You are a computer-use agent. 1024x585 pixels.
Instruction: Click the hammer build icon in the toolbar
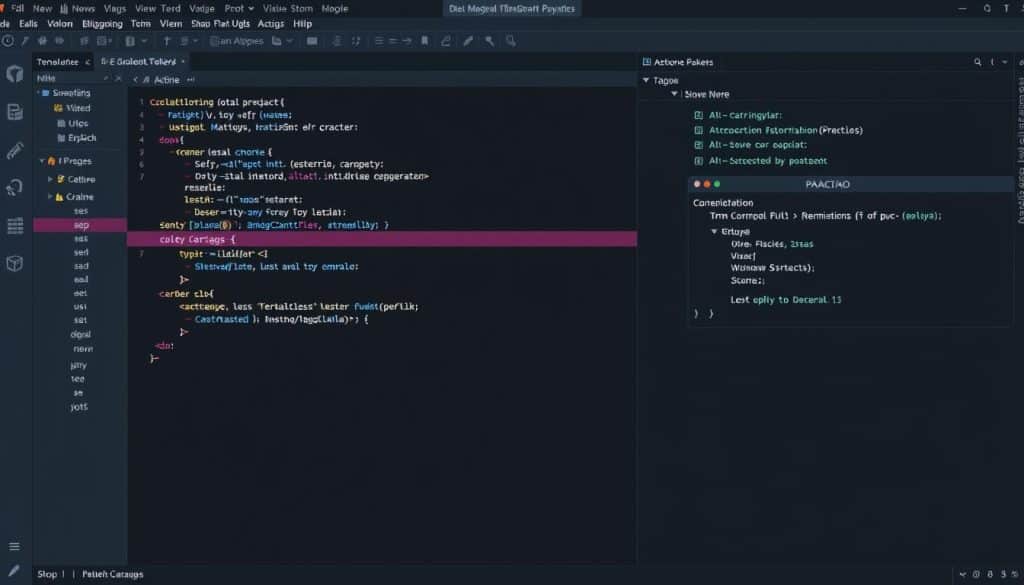point(489,40)
